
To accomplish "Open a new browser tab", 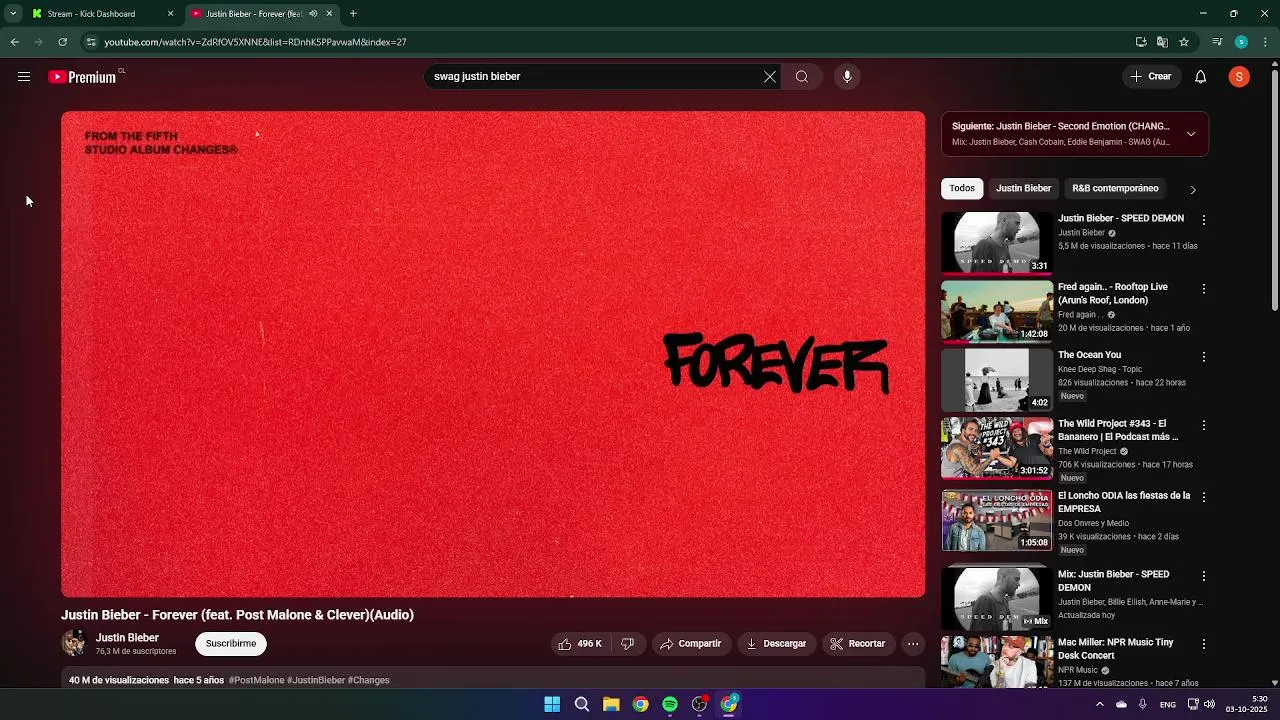I will click(353, 14).
